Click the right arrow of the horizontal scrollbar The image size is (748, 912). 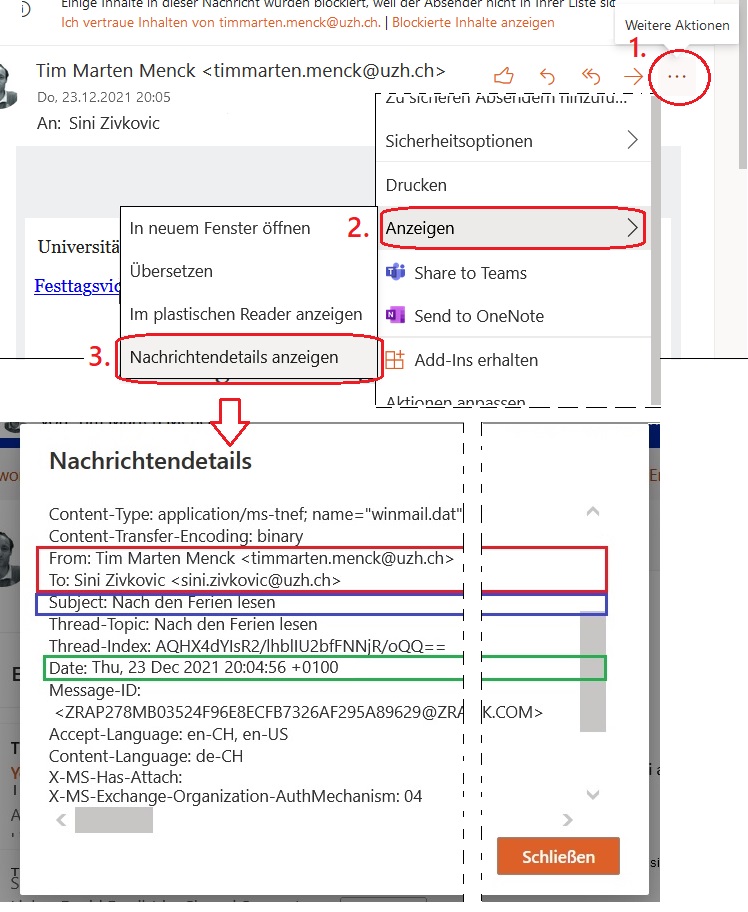point(567,820)
